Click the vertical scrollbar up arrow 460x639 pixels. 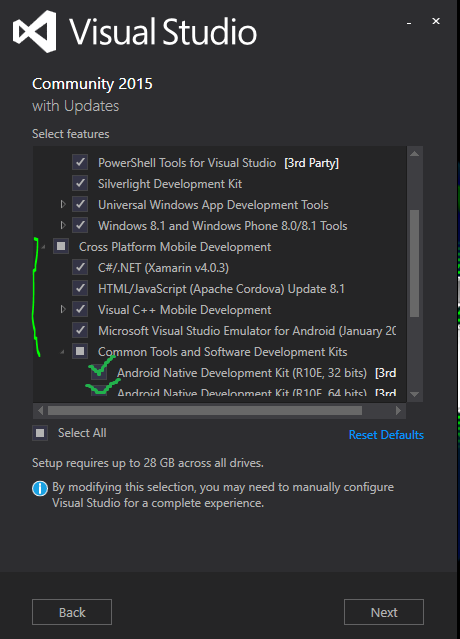(x=415, y=154)
